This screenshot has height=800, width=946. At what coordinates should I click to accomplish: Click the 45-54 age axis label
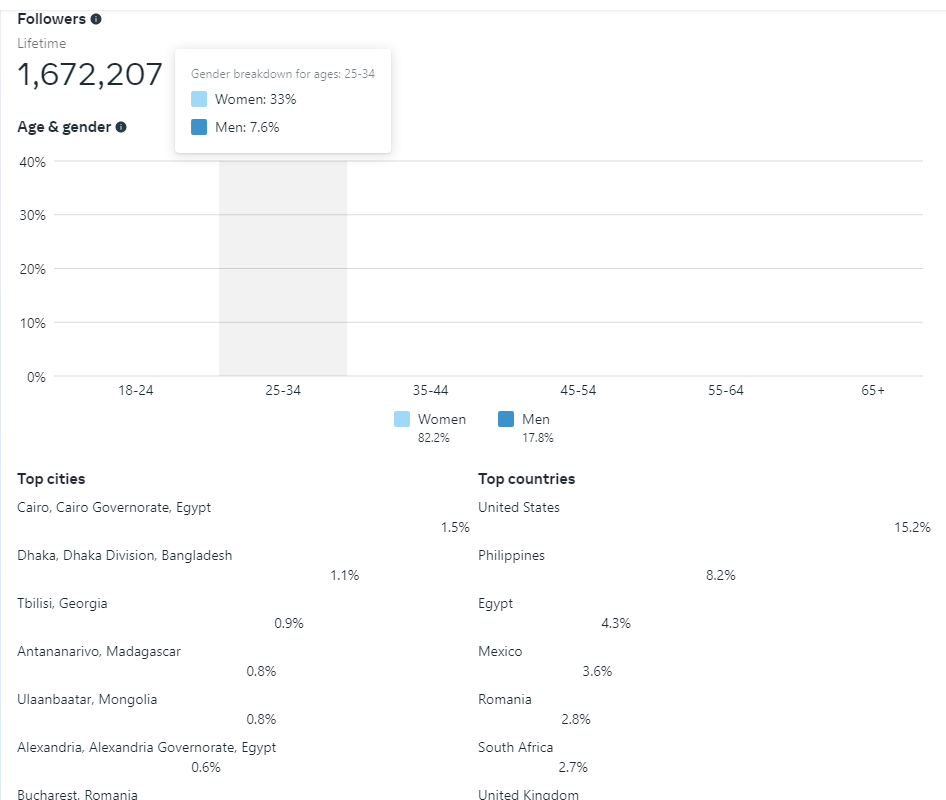pos(578,390)
